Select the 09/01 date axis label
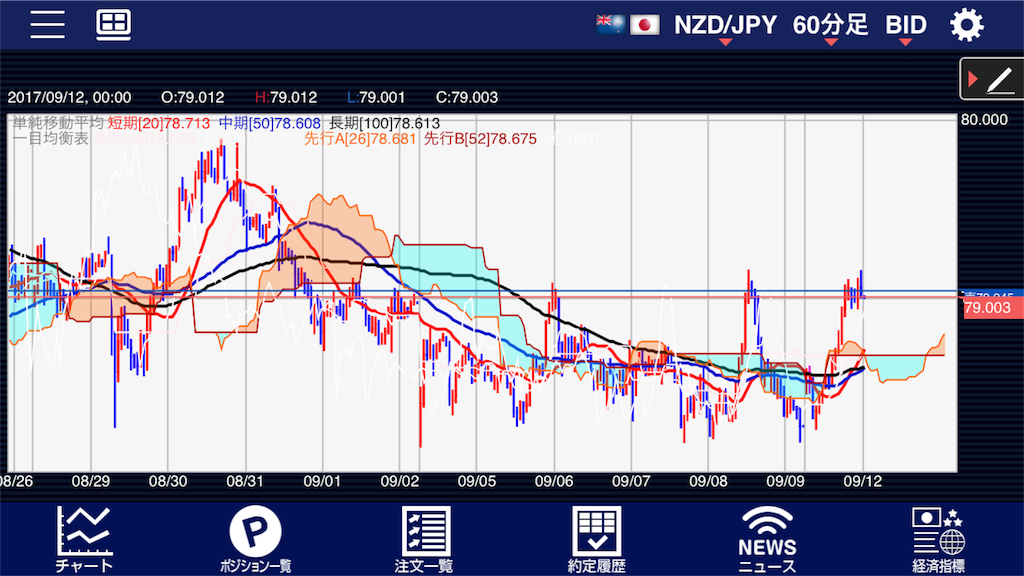This screenshot has height=576, width=1024. [x=322, y=481]
